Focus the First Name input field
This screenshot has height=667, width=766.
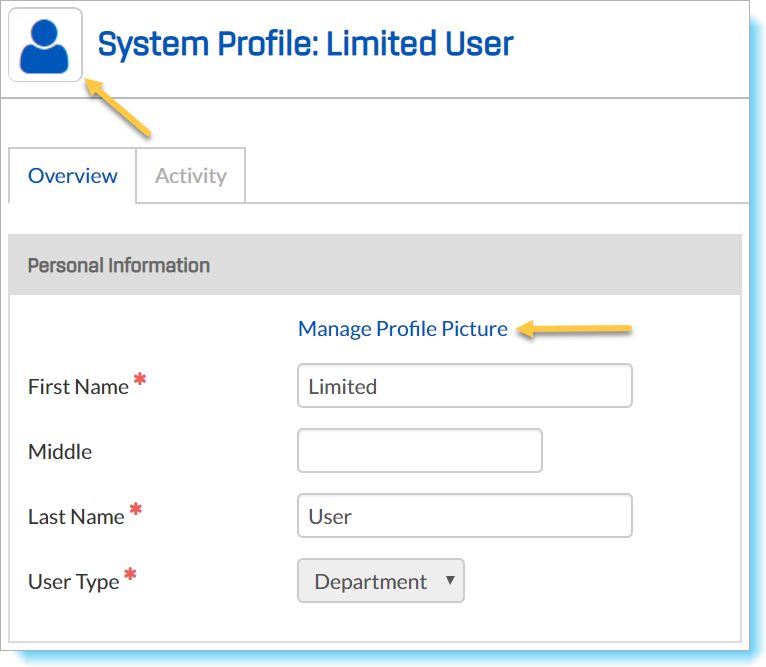click(465, 386)
